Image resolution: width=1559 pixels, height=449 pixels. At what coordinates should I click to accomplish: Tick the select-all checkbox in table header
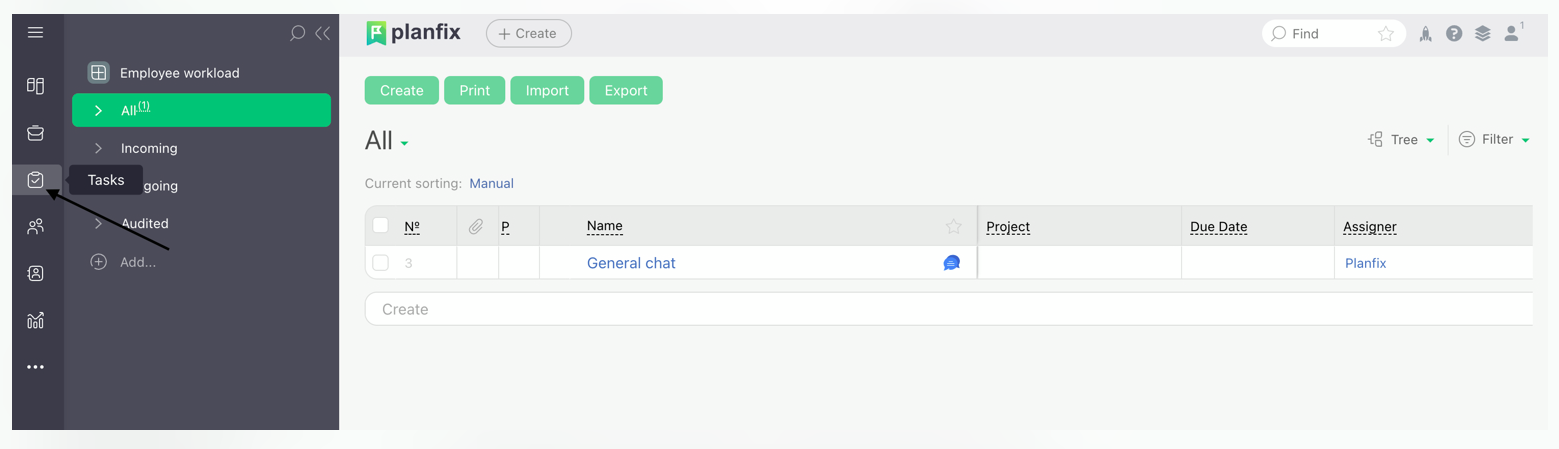click(381, 226)
